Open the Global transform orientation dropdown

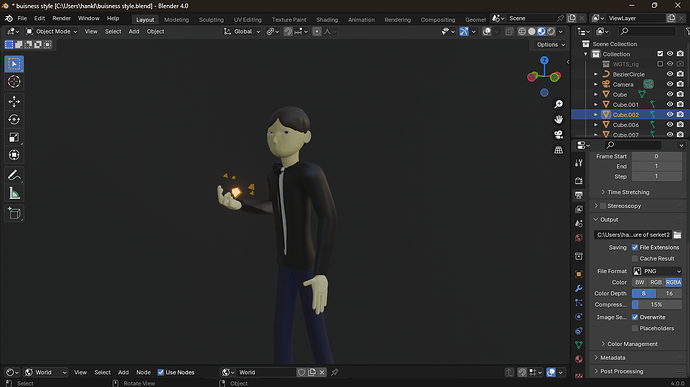coord(242,32)
